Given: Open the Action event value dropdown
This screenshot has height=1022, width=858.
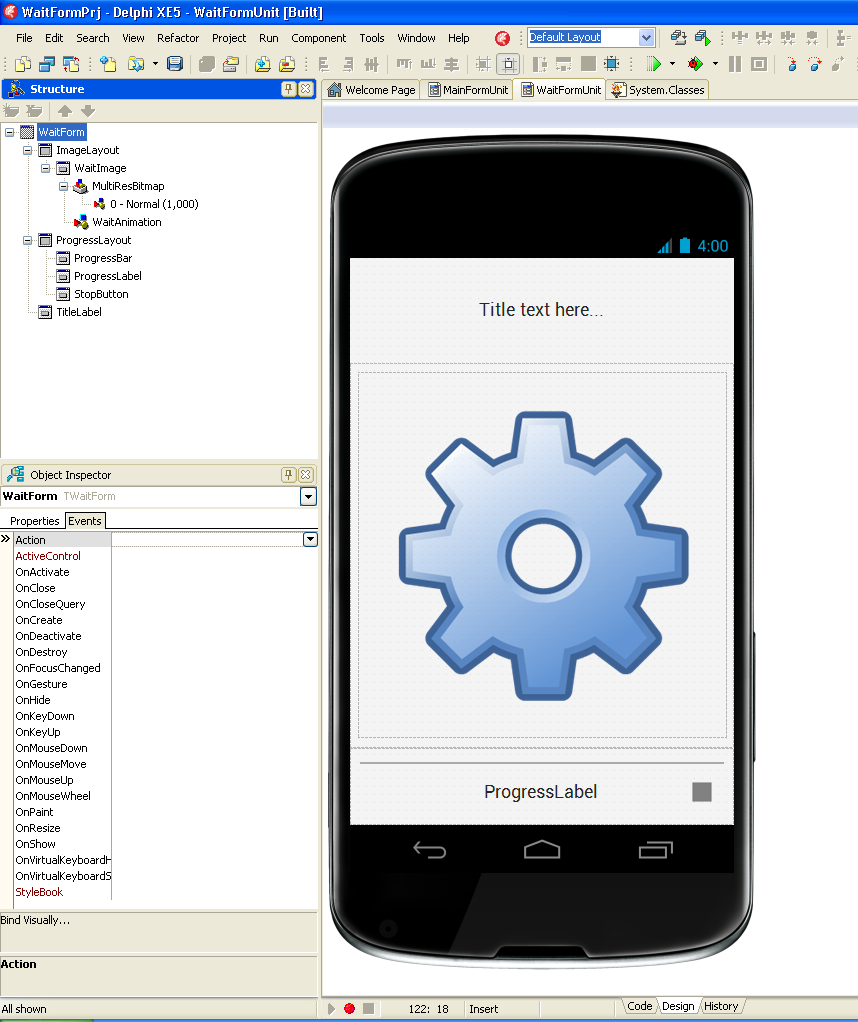Looking at the screenshot, I should [310, 540].
